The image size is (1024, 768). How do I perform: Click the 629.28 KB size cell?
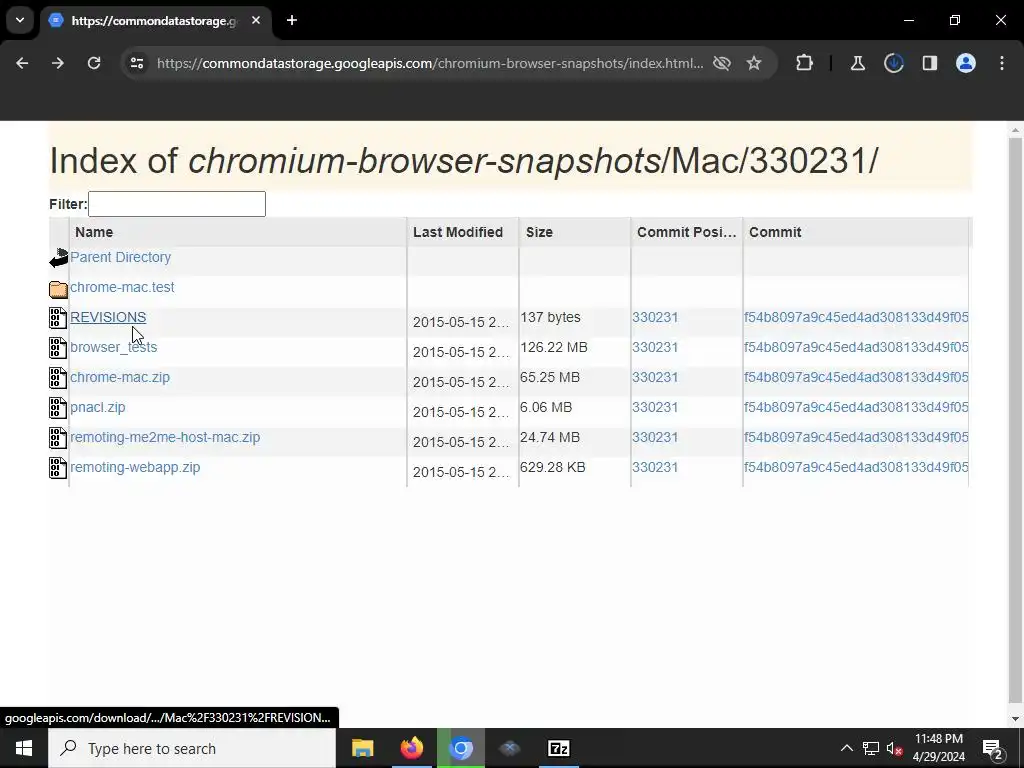pyautogui.click(x=552, y=468)
